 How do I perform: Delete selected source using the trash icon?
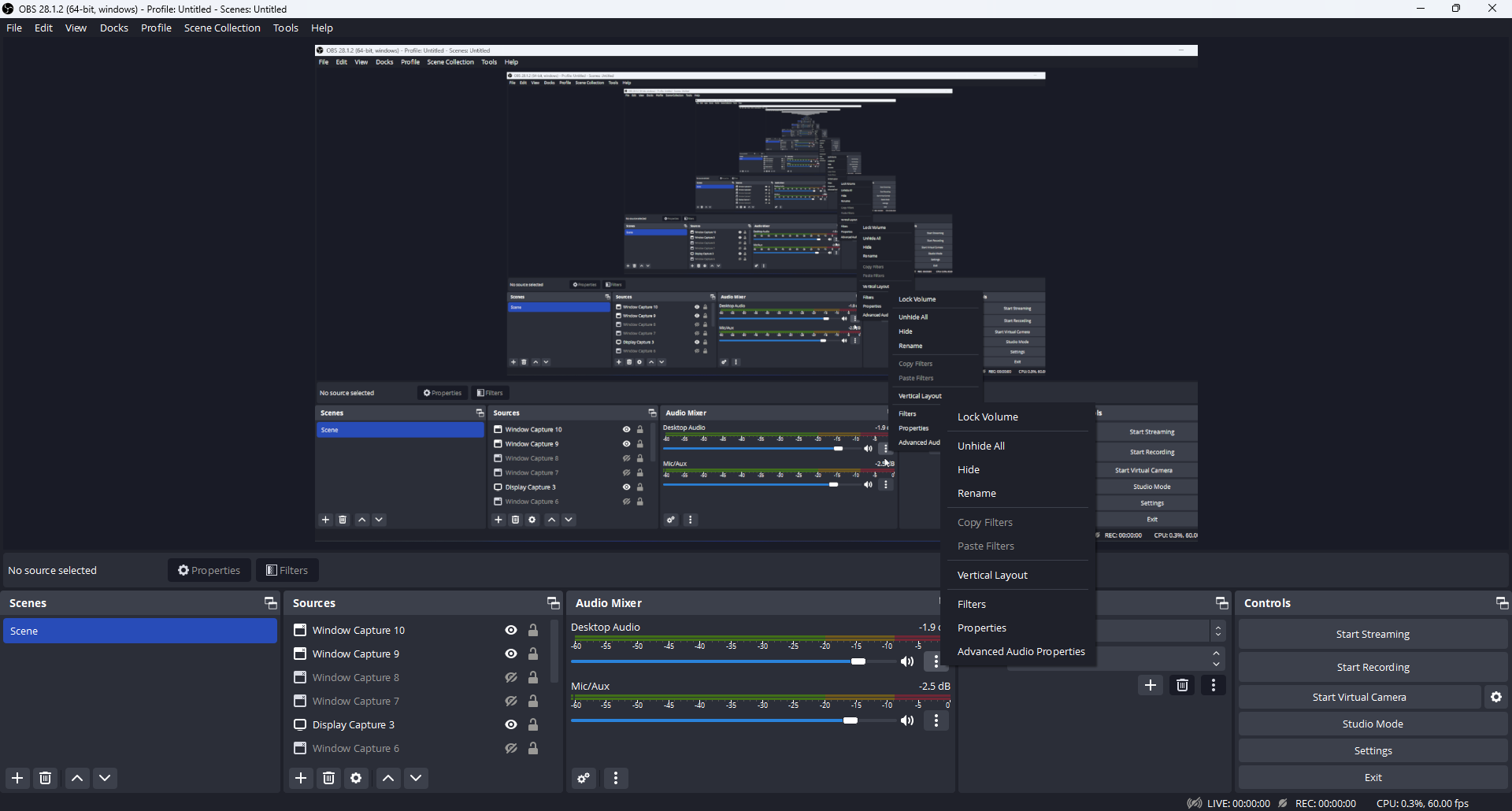[x=328, y=778]
